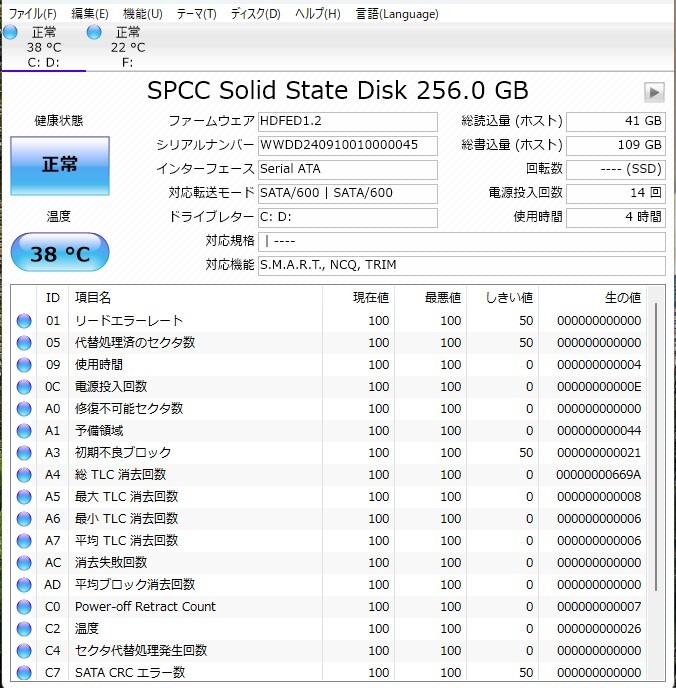Image resolution: width=676 pixels, height=688 pixels.
Task: Click the status icon for drive C: D:
Action: (10, 32)
